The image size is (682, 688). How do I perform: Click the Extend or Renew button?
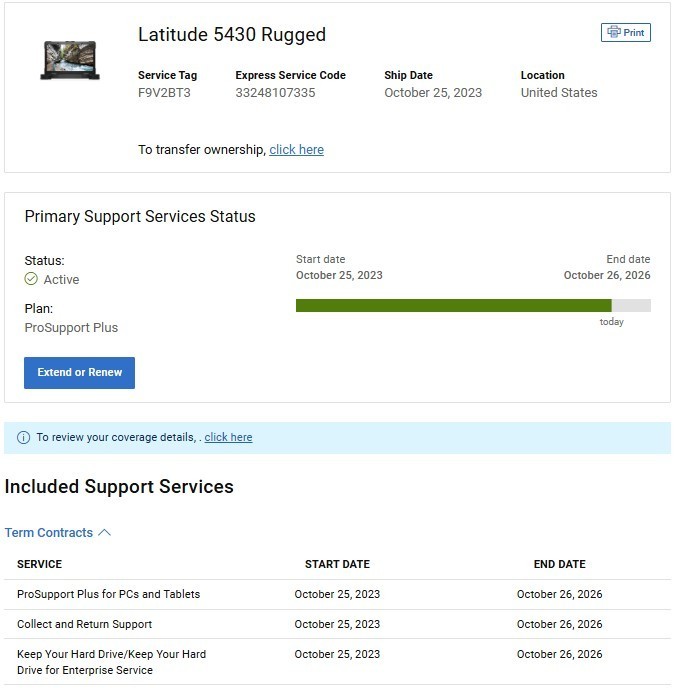coord(79,373)
